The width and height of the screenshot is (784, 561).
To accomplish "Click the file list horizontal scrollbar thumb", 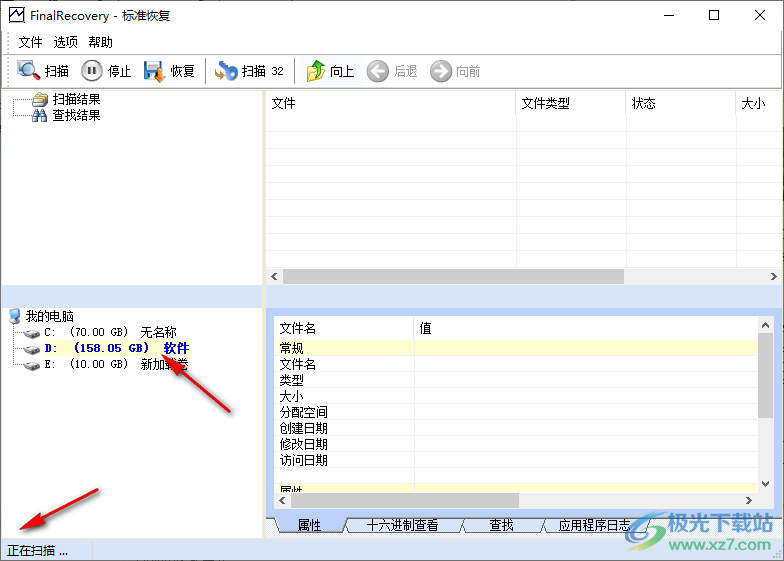I will click(454, 276).
